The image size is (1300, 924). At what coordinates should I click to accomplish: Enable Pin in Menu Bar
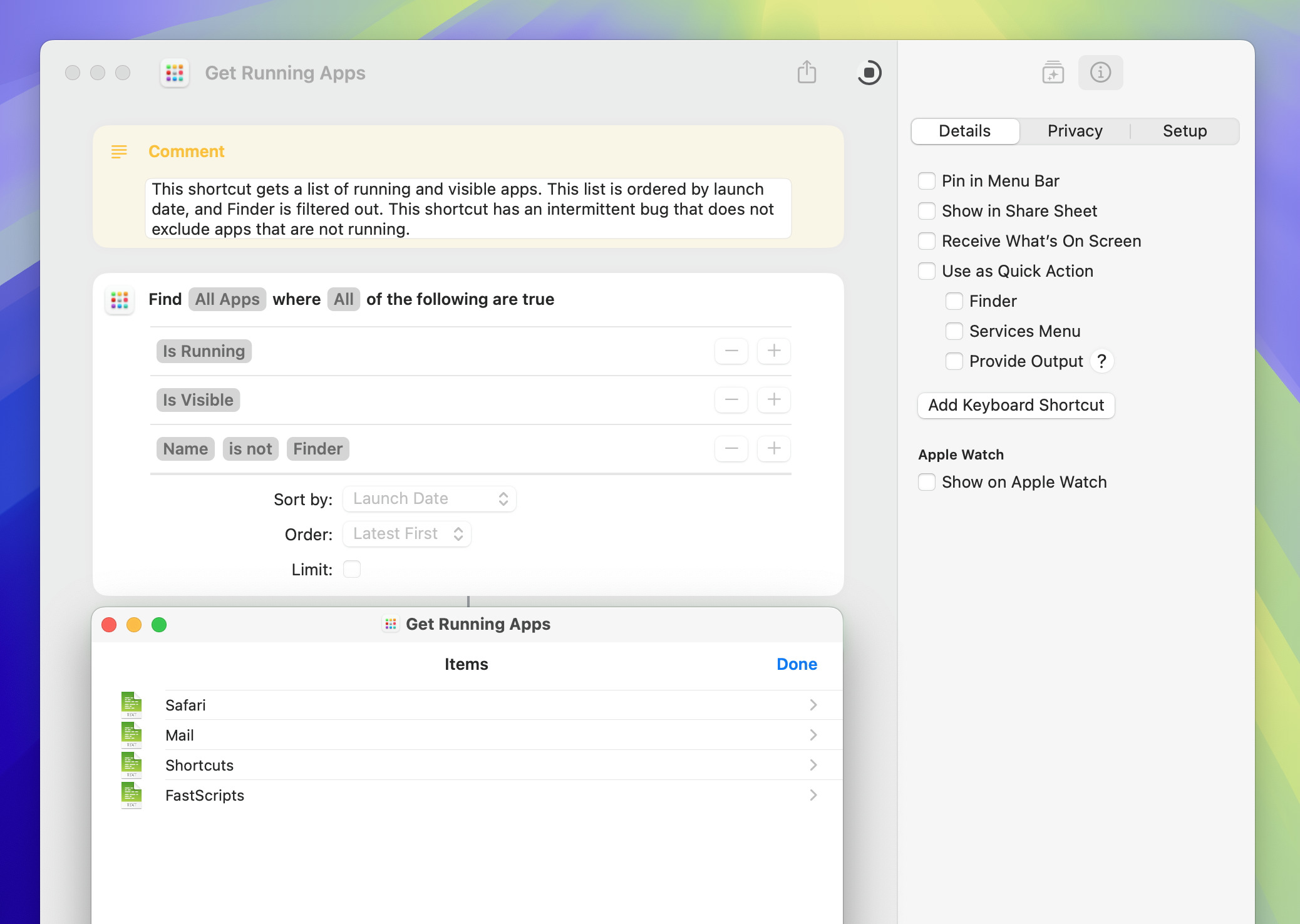click(927, 181)
